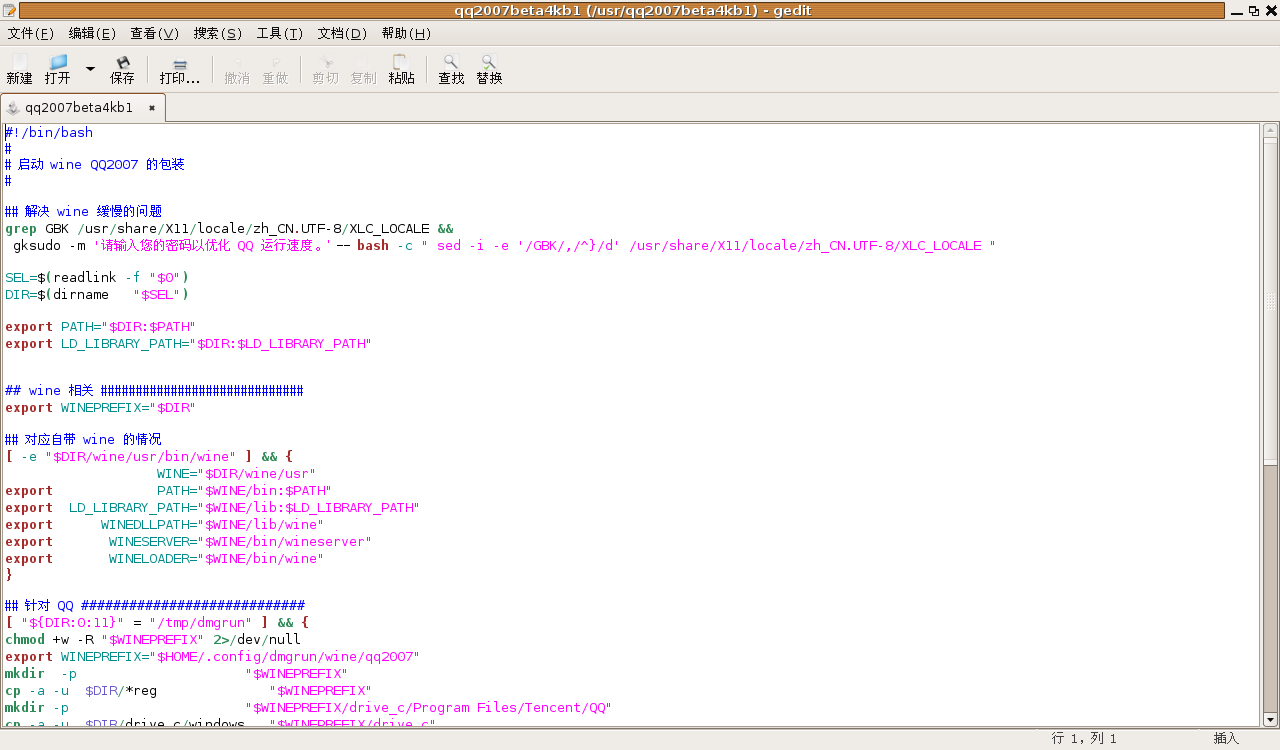
Task: Open the View (查看) menu
Action: tap(154, 33)
